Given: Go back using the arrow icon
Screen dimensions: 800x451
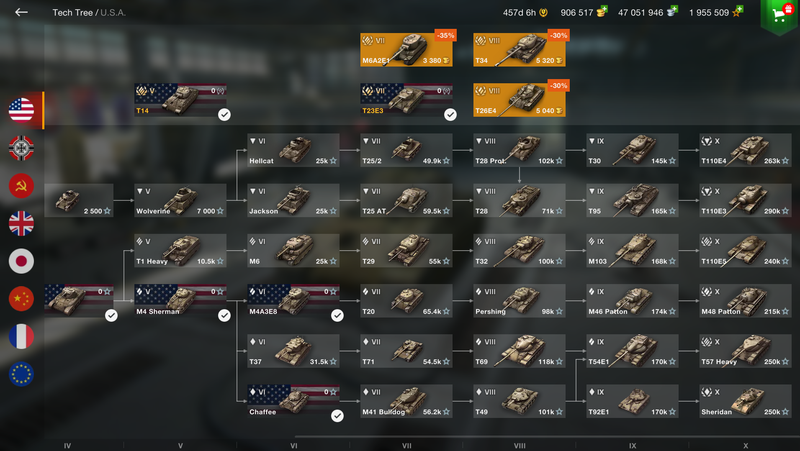Looking at the screenshot, I should (x=21, y=12).
